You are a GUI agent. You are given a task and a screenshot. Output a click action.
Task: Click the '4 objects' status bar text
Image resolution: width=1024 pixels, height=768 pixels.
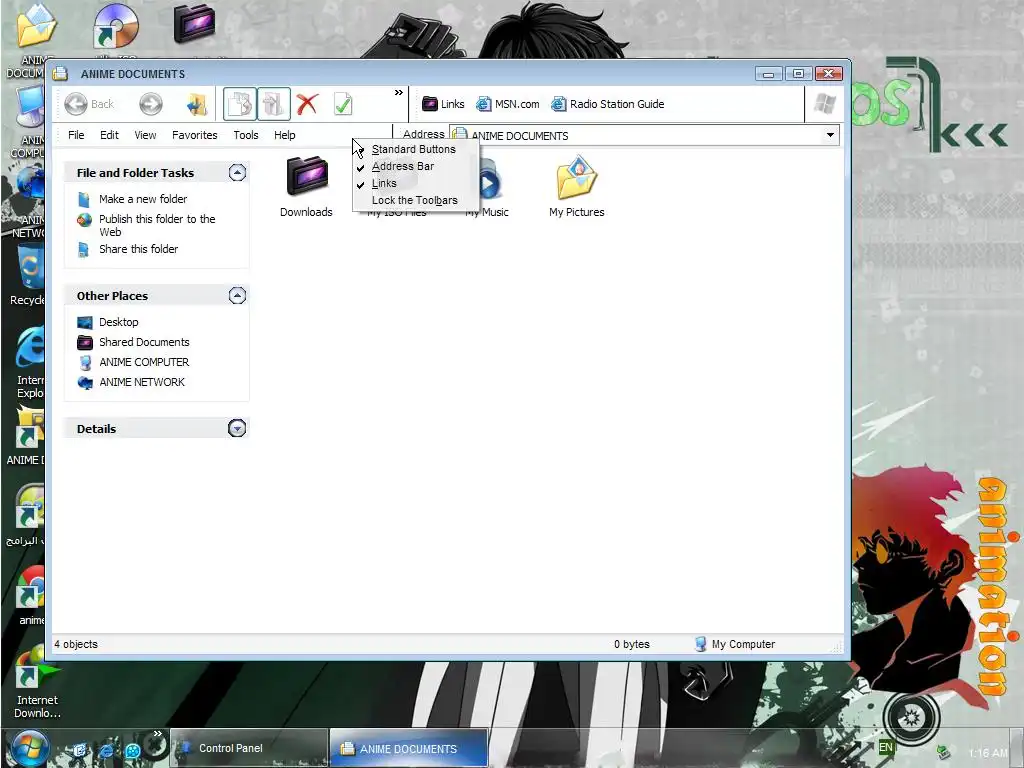pyautogui.click(x=76, y=644)
